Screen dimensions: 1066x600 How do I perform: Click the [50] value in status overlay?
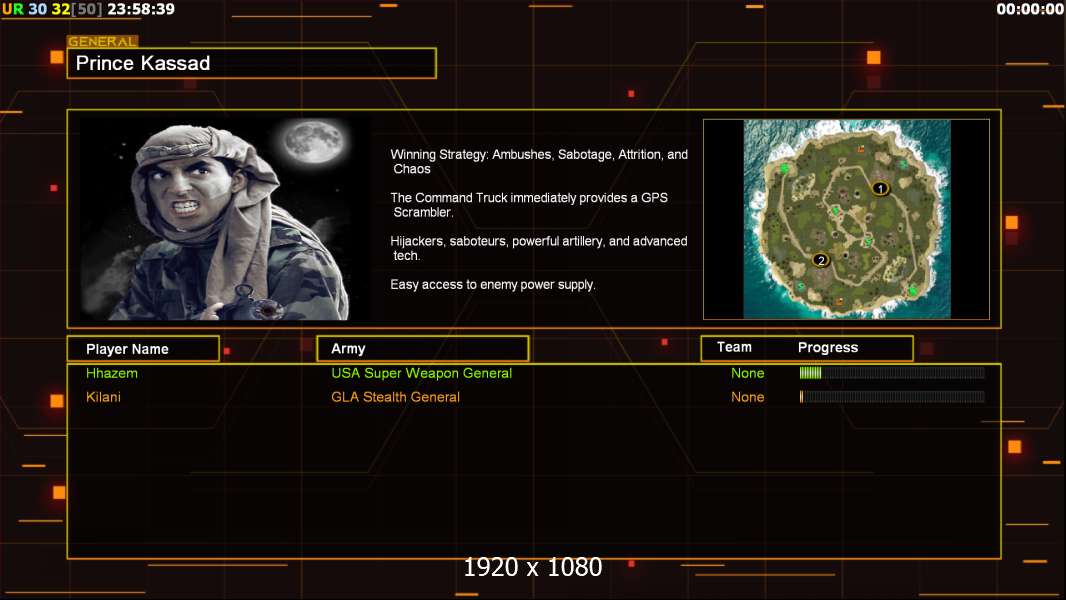click(86, 9)
